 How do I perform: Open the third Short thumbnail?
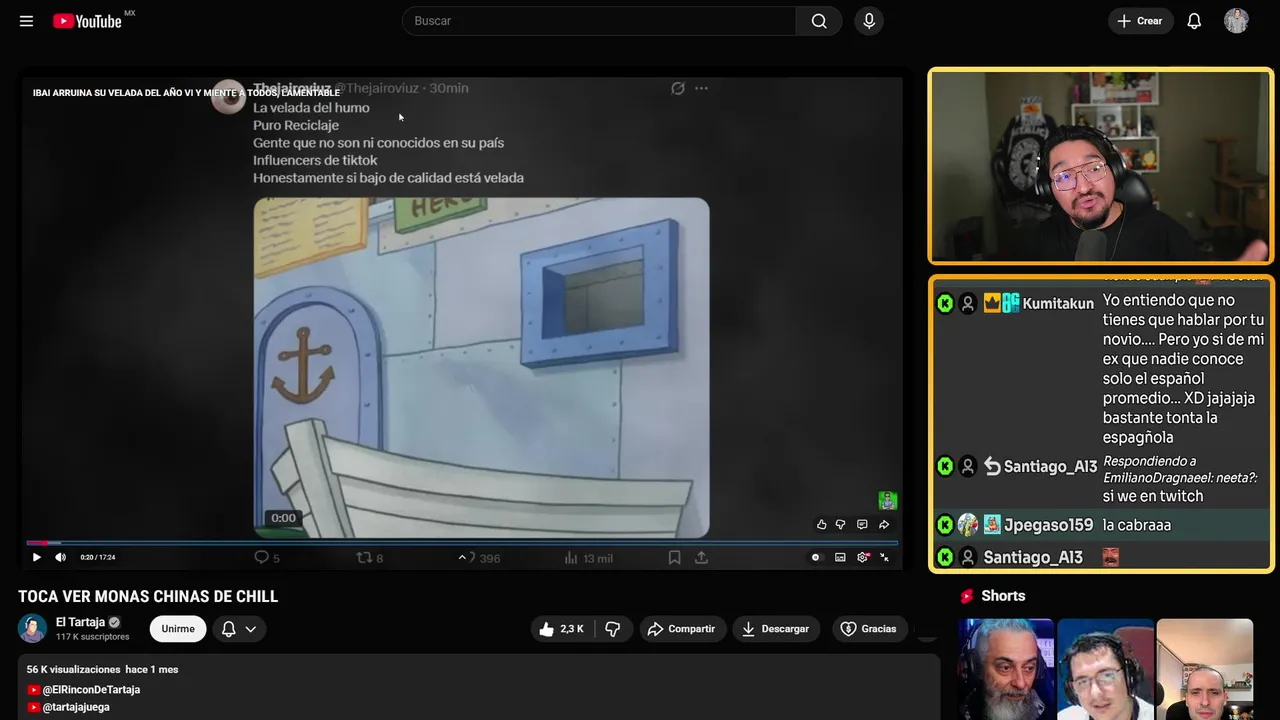click(x=1204, y=669)
